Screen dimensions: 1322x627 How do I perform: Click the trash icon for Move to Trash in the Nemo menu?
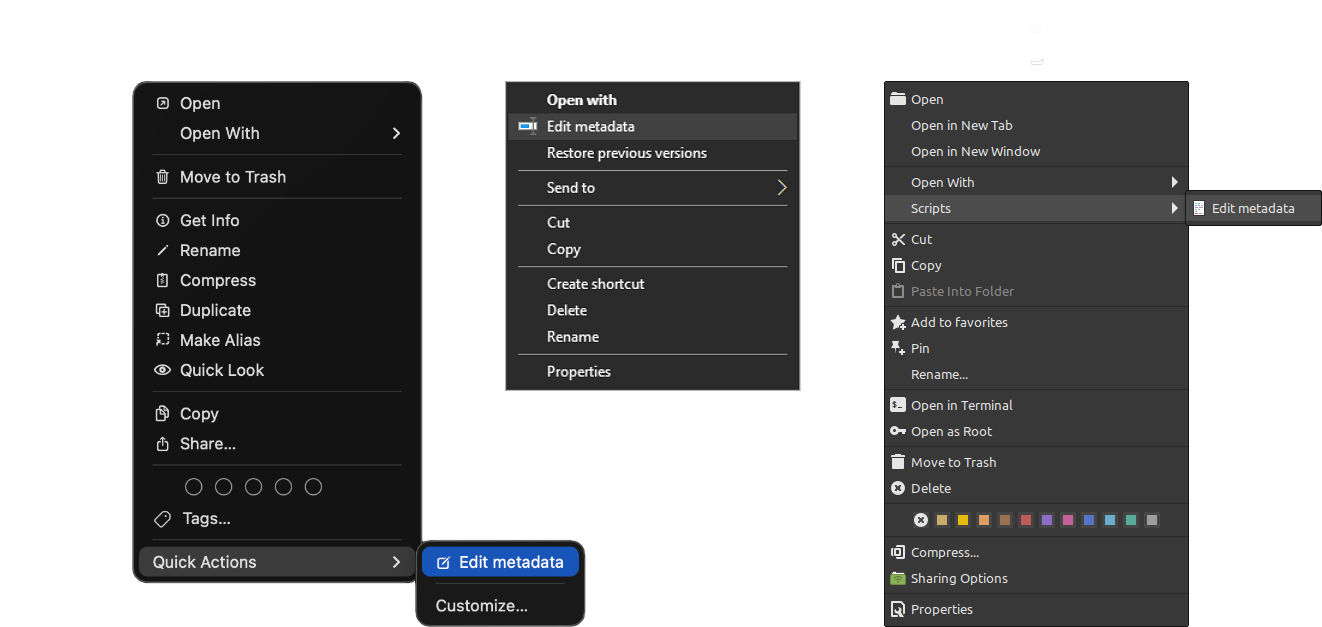897,462
